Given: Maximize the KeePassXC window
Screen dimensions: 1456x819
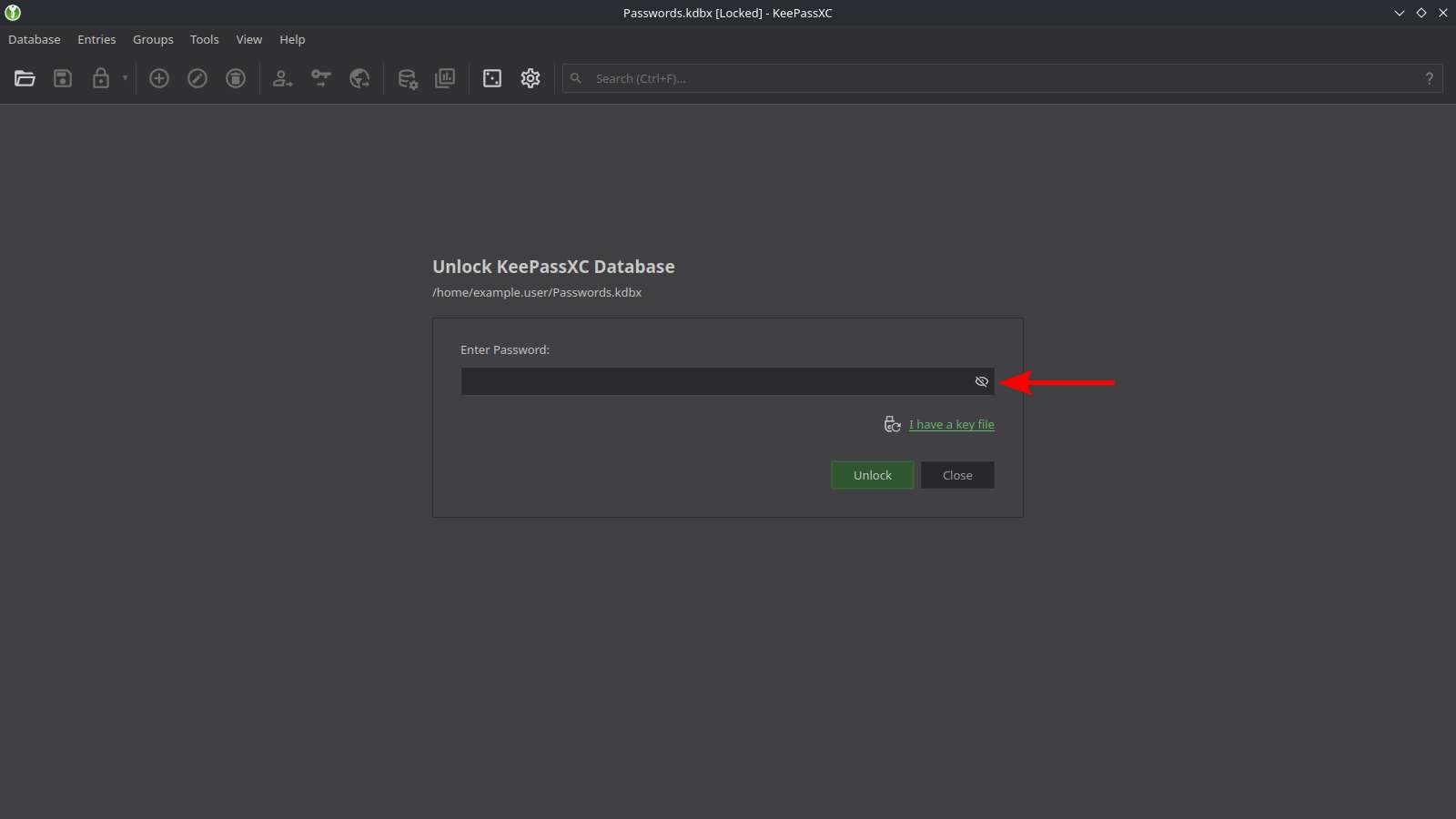Looking at the screenshot, I should [1421, 13].
